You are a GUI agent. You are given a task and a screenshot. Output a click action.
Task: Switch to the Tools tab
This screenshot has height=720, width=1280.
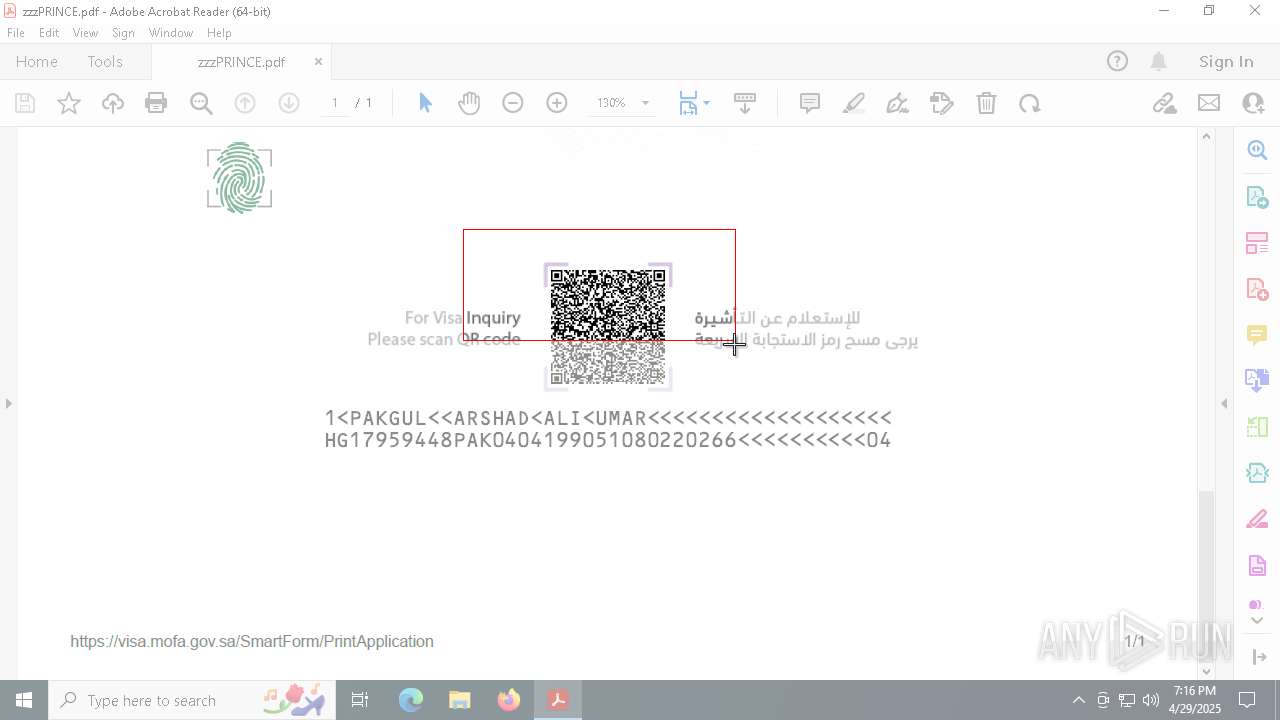click(x=105, y=62)
